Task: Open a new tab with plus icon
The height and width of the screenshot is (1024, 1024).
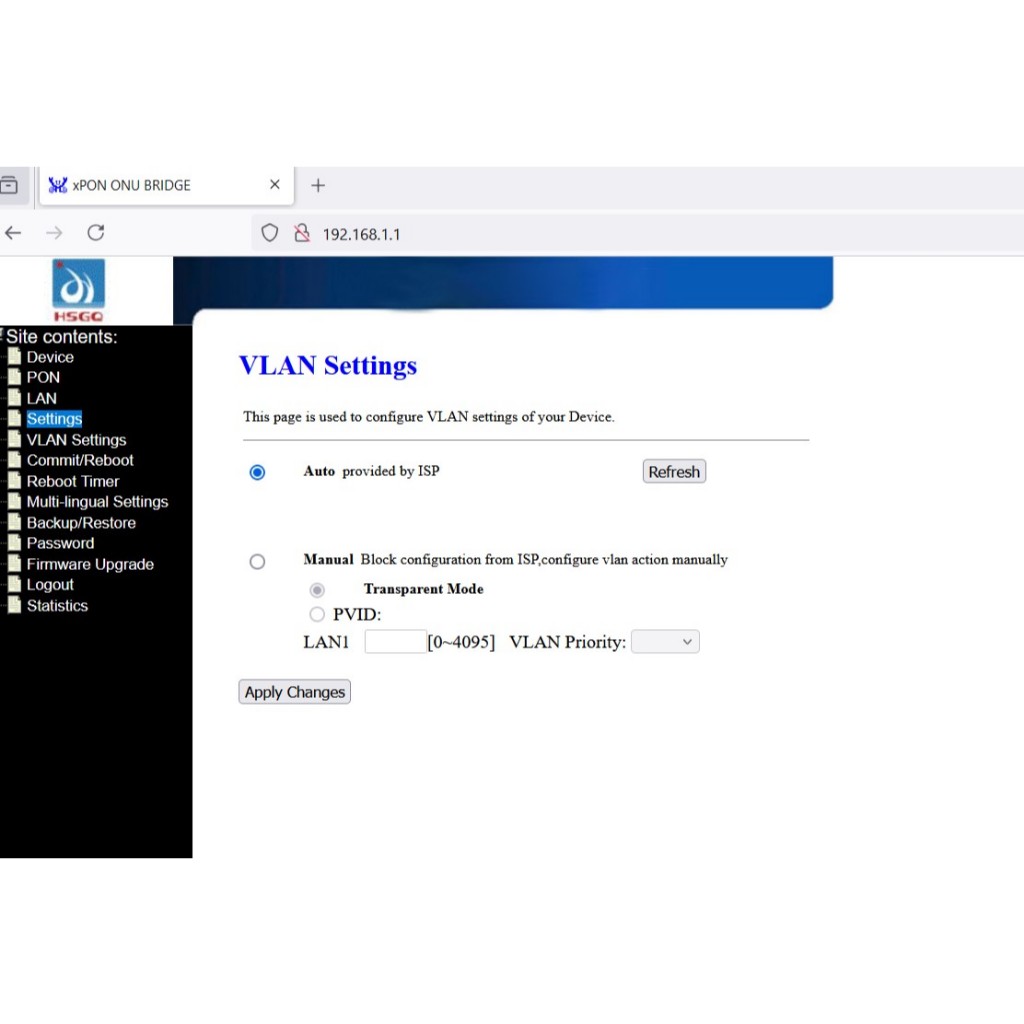Action: pos(318,185)
